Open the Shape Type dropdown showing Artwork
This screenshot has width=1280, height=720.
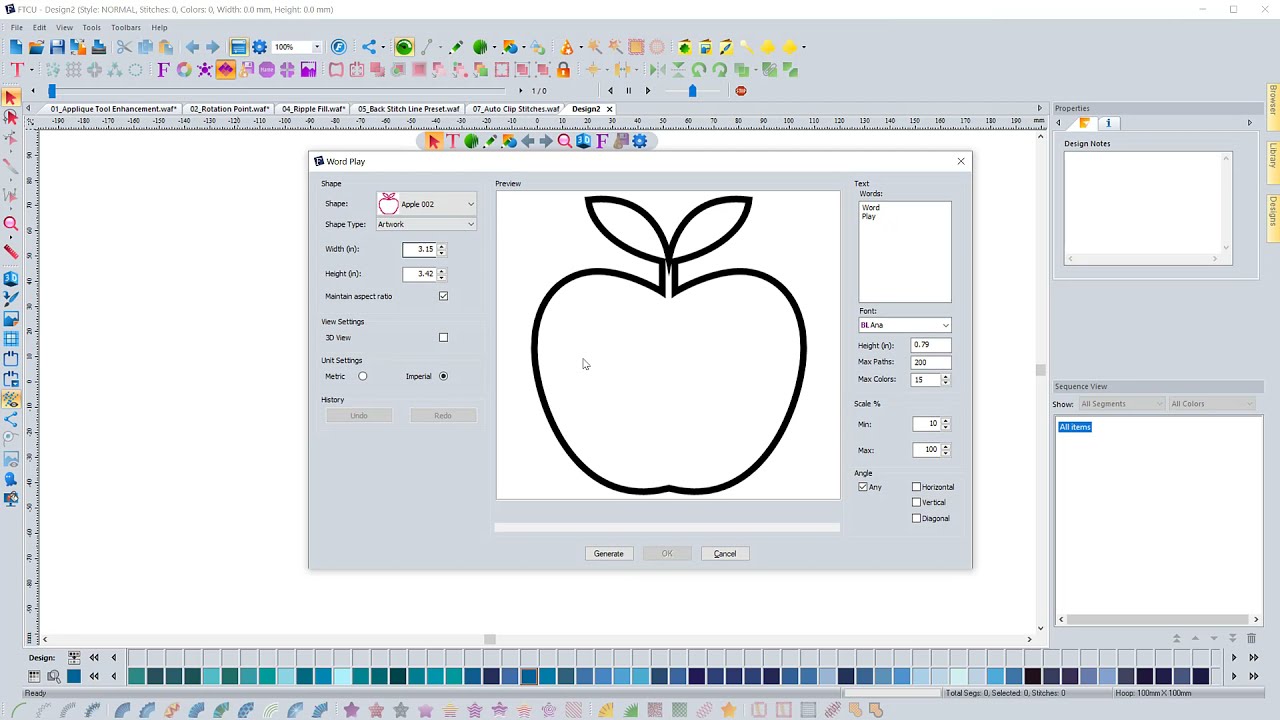point(426,225)
